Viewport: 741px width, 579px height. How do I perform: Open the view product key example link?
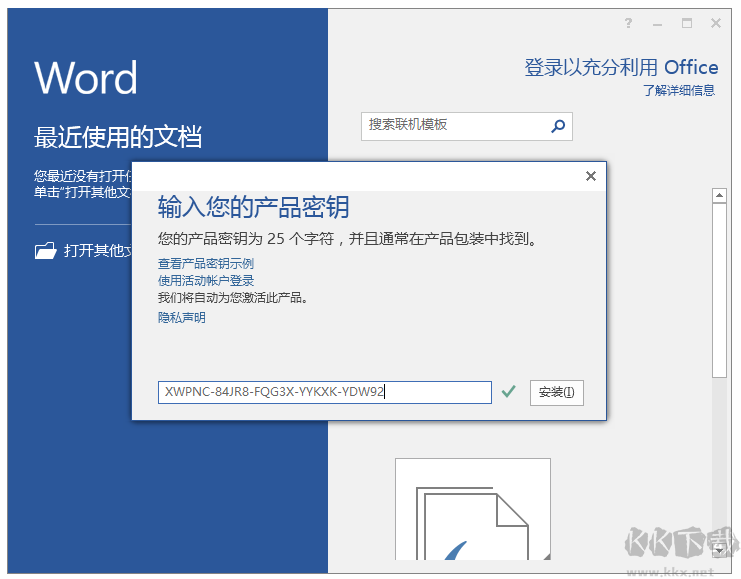[206, 263]
